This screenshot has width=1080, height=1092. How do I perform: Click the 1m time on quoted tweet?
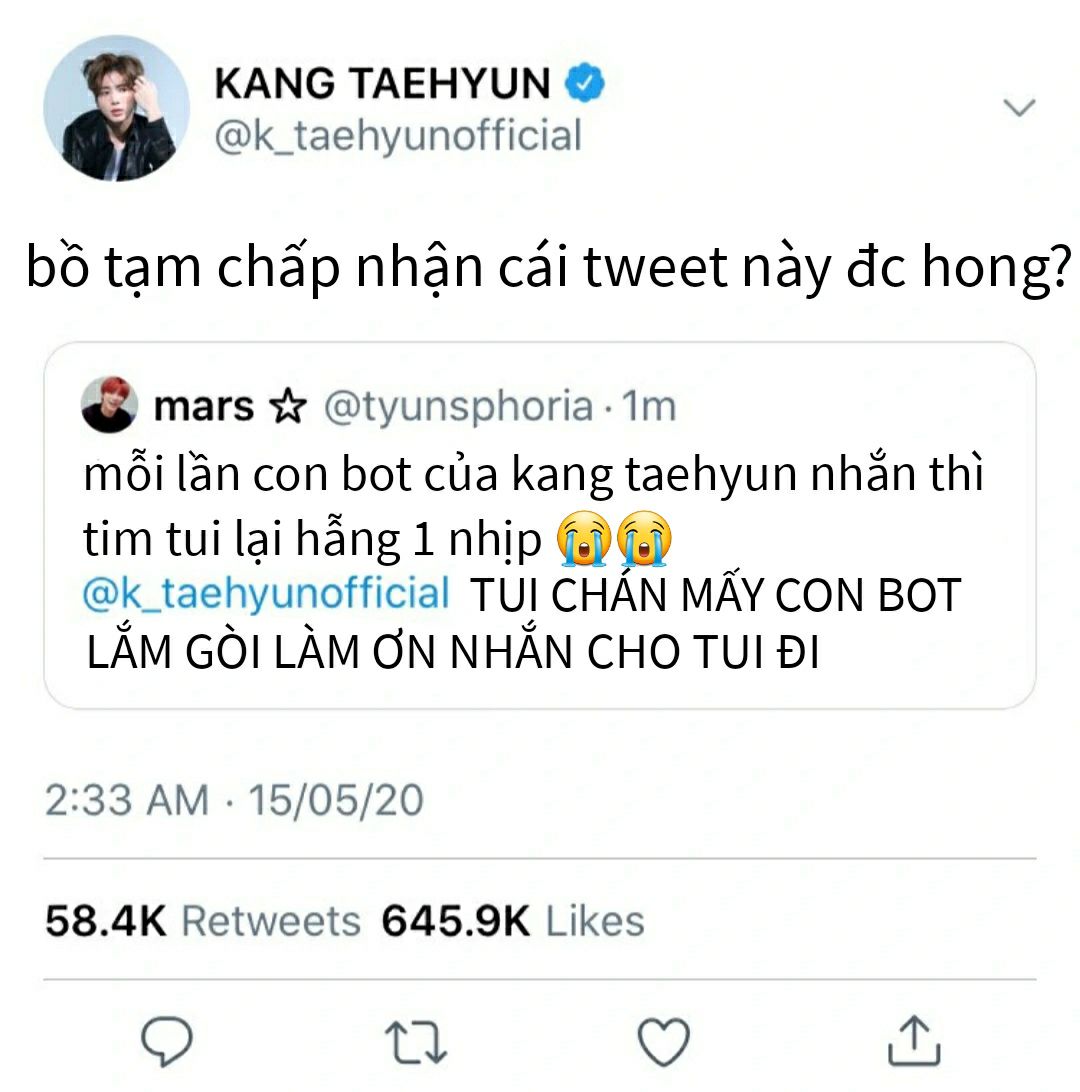[648, 407]
